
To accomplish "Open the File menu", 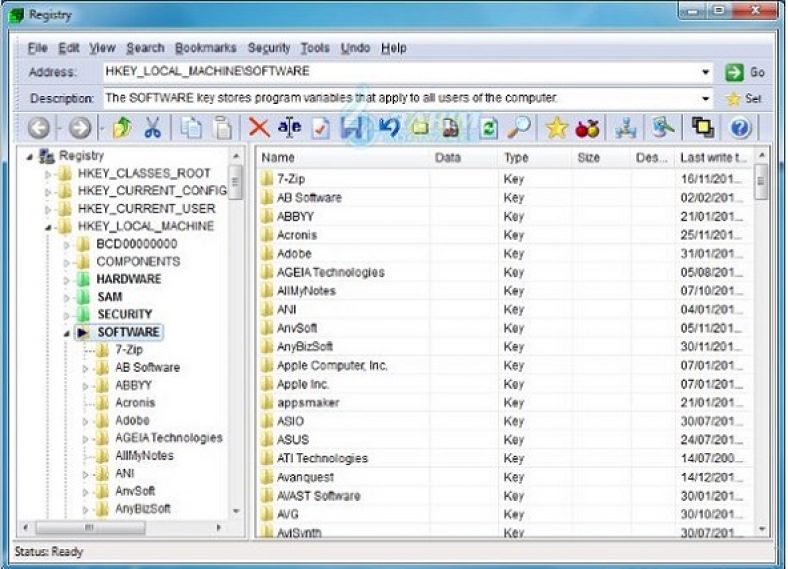I will (38, 48).
